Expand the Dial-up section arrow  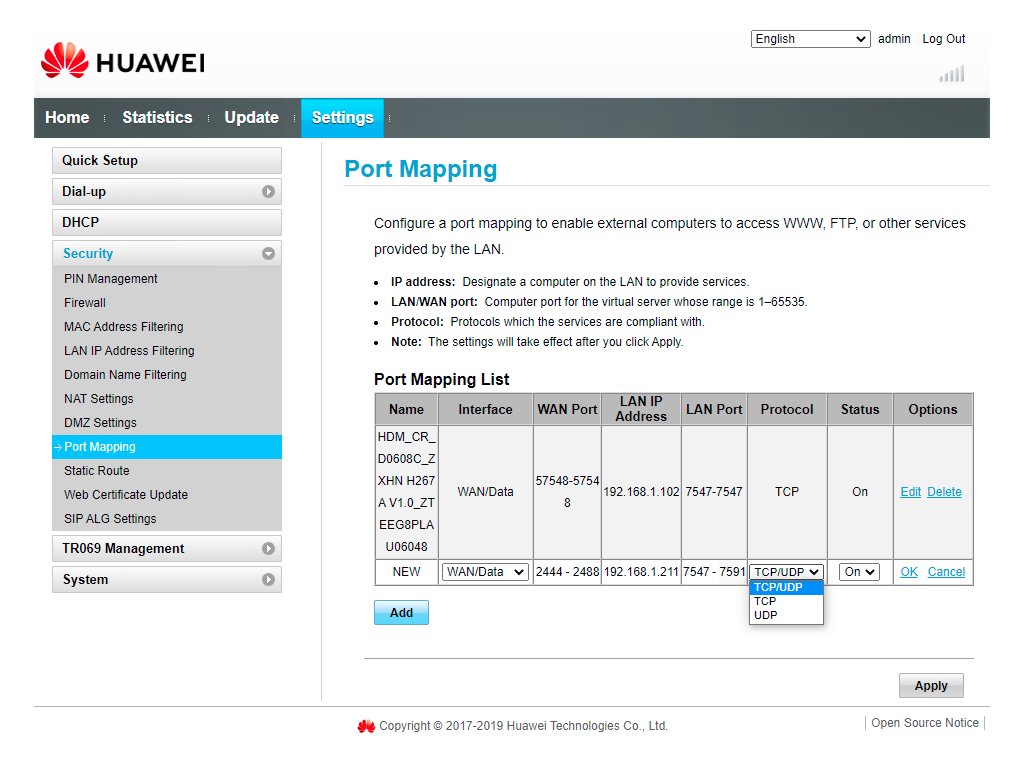coord(268,192)
